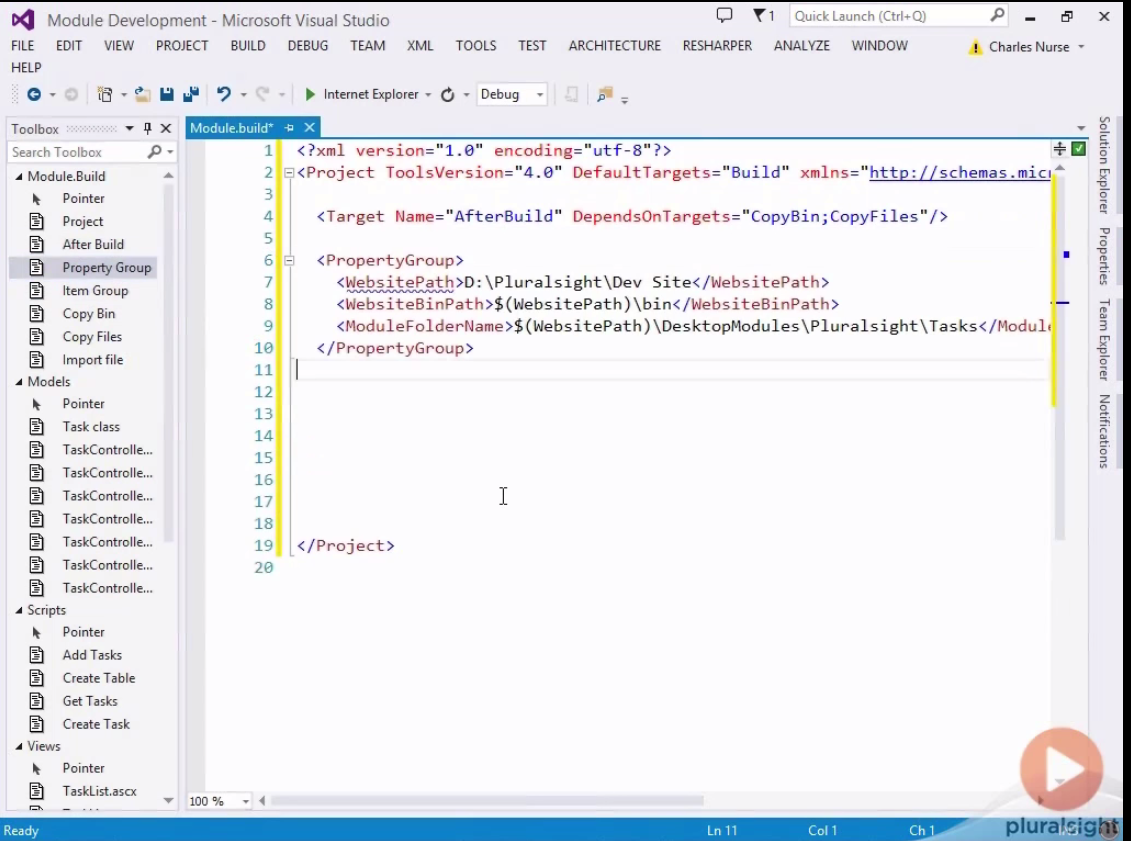
Task: Open the Solution Explorer side tab
Action: 1104,165
